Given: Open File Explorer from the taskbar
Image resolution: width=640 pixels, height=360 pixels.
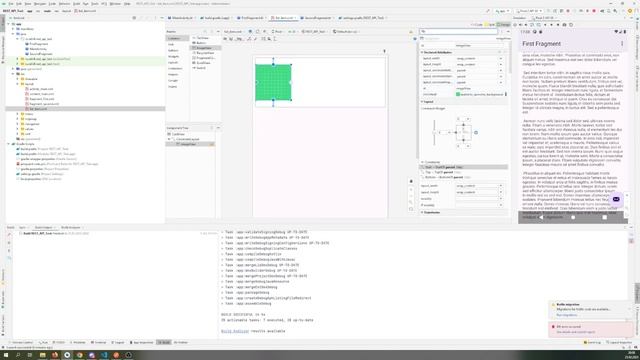Looking at the screenshot, I should coord(42,355).
